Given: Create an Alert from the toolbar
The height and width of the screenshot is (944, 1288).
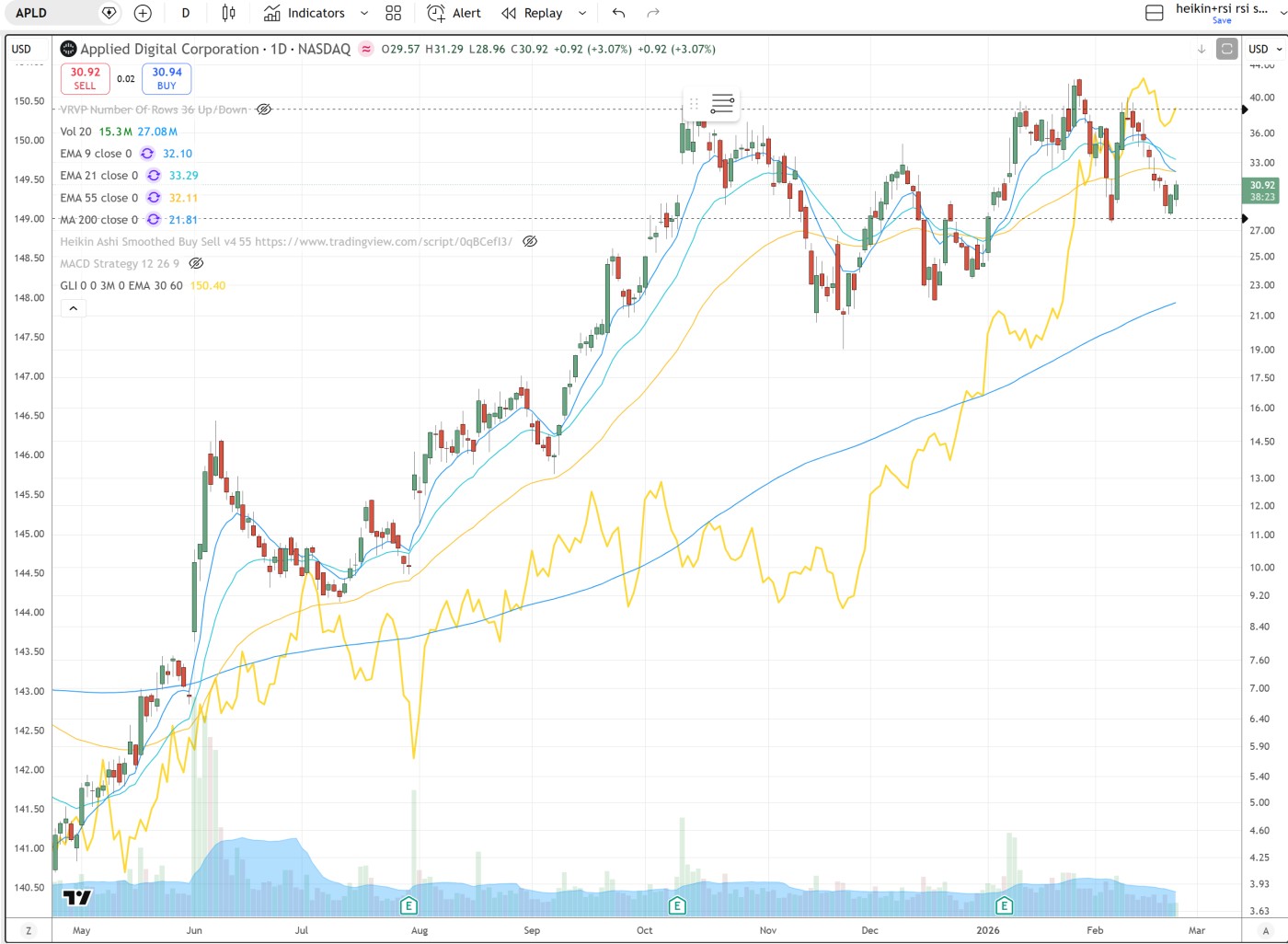Looking at the screenshot, I should tap(454, 13).
